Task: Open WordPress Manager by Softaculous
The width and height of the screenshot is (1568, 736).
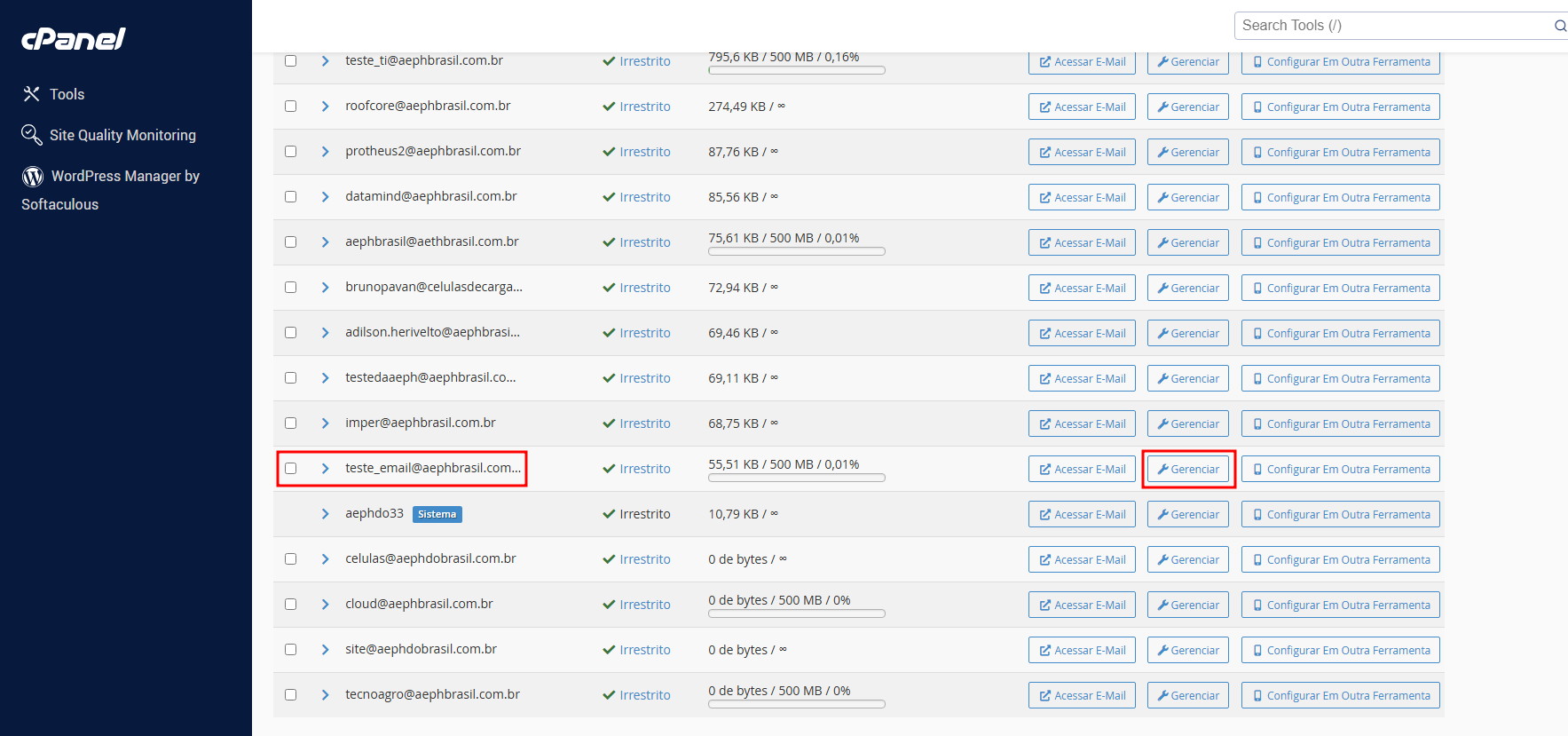Action: click(110, 190)
